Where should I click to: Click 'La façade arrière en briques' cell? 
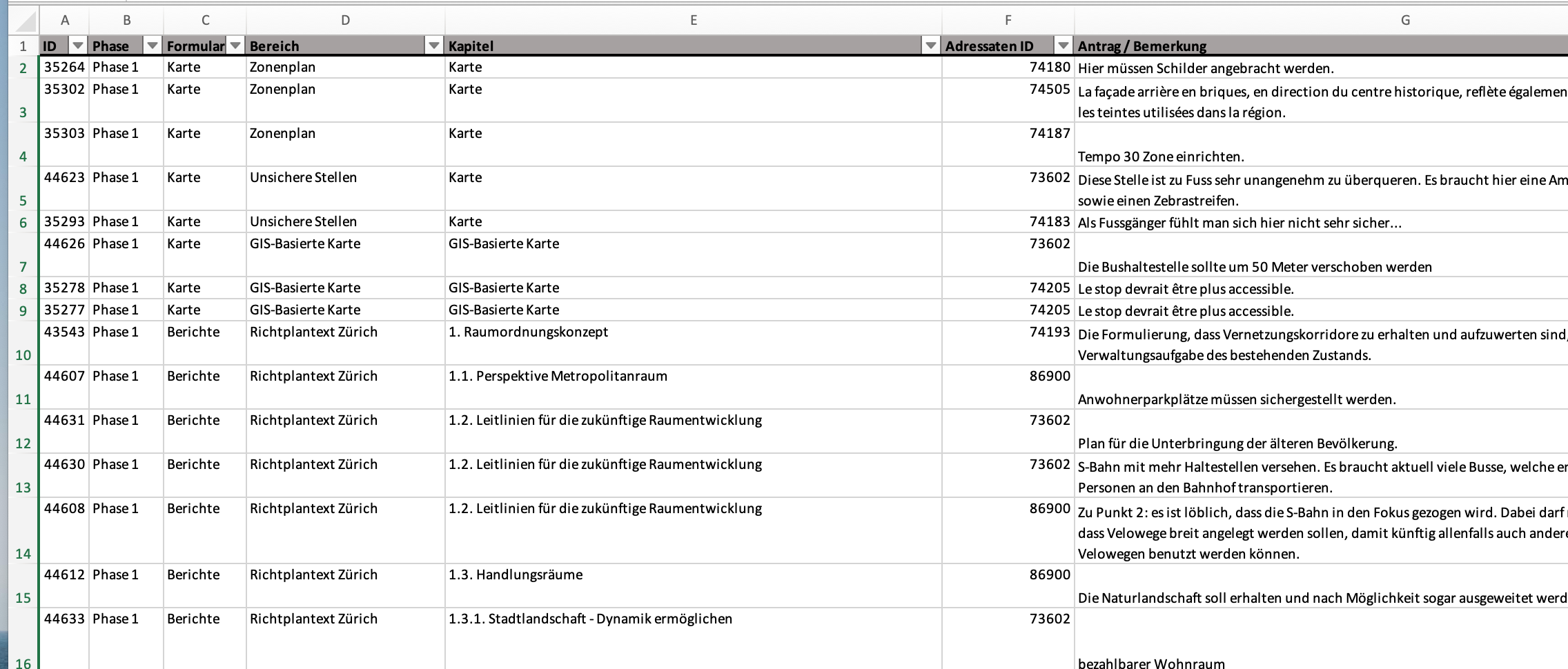[x=1322, y=101]
